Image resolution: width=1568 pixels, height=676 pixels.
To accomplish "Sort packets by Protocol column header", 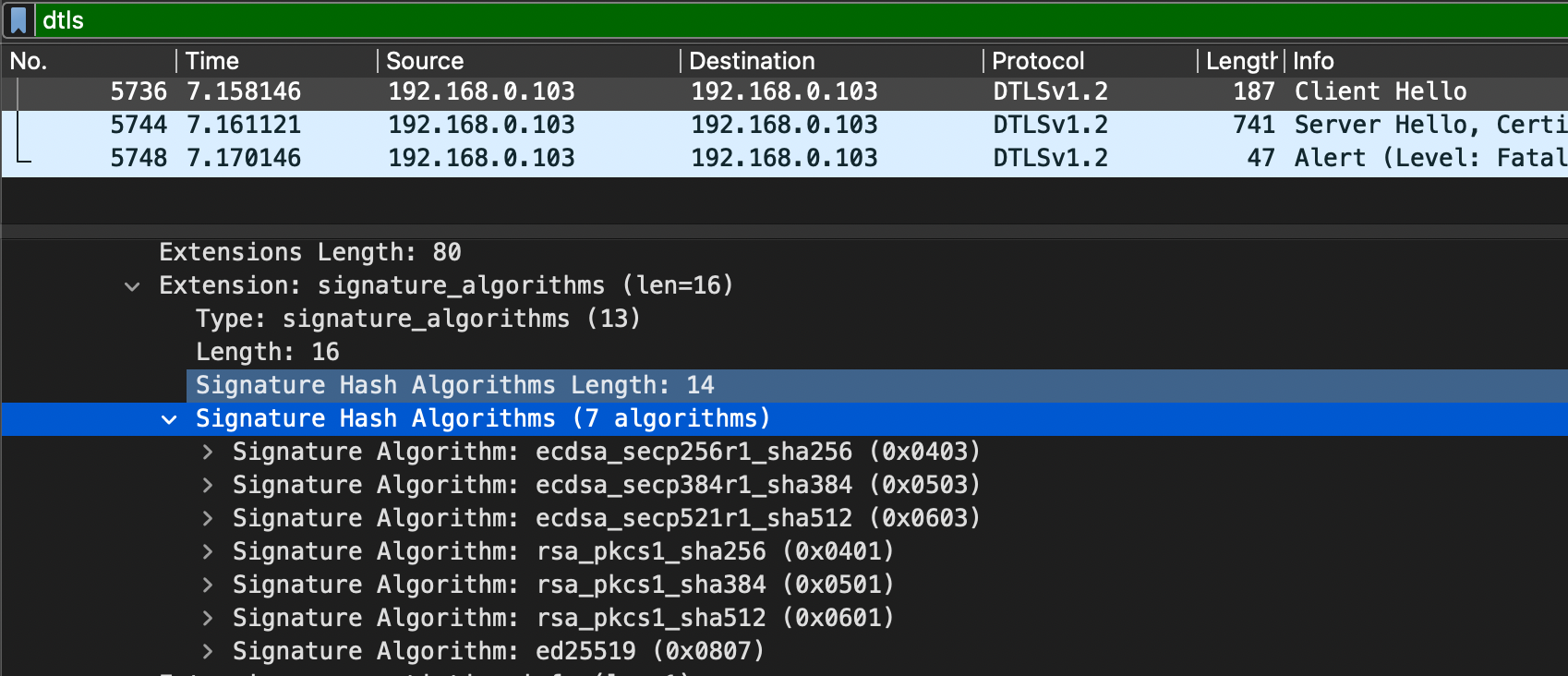I will 1091,61.
